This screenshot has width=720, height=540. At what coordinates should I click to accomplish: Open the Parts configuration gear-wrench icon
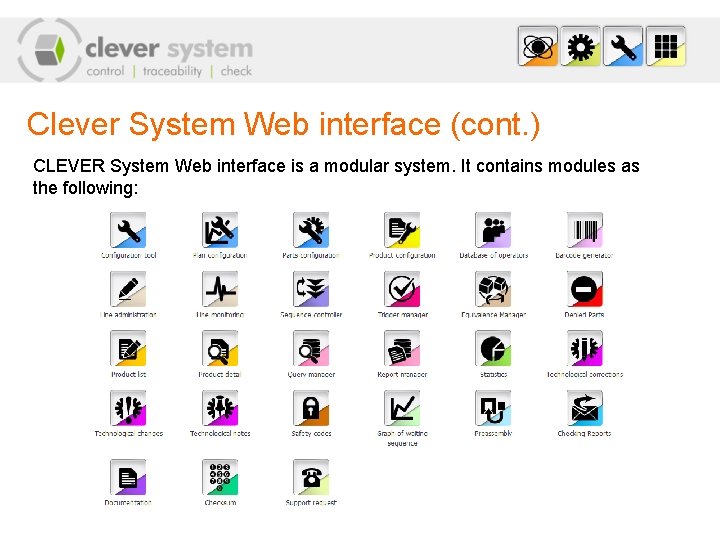pos(311,230)
